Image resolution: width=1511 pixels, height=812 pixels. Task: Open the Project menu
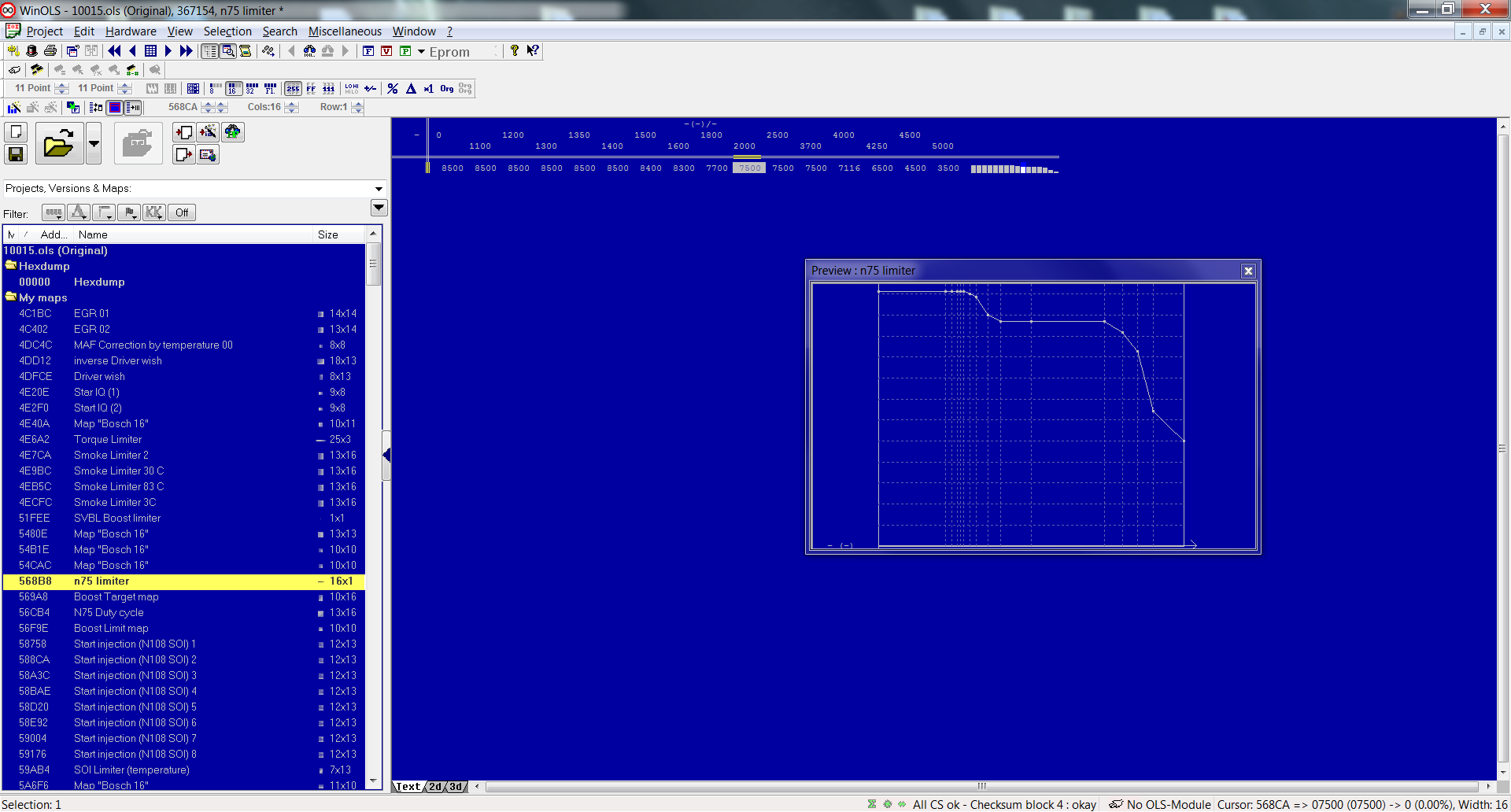[x=44, y=31]
